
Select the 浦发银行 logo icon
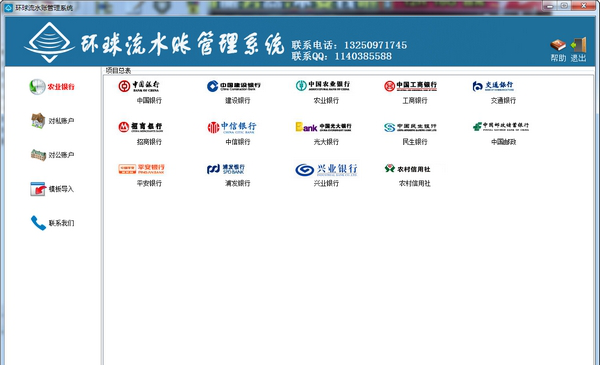point(226,169)
